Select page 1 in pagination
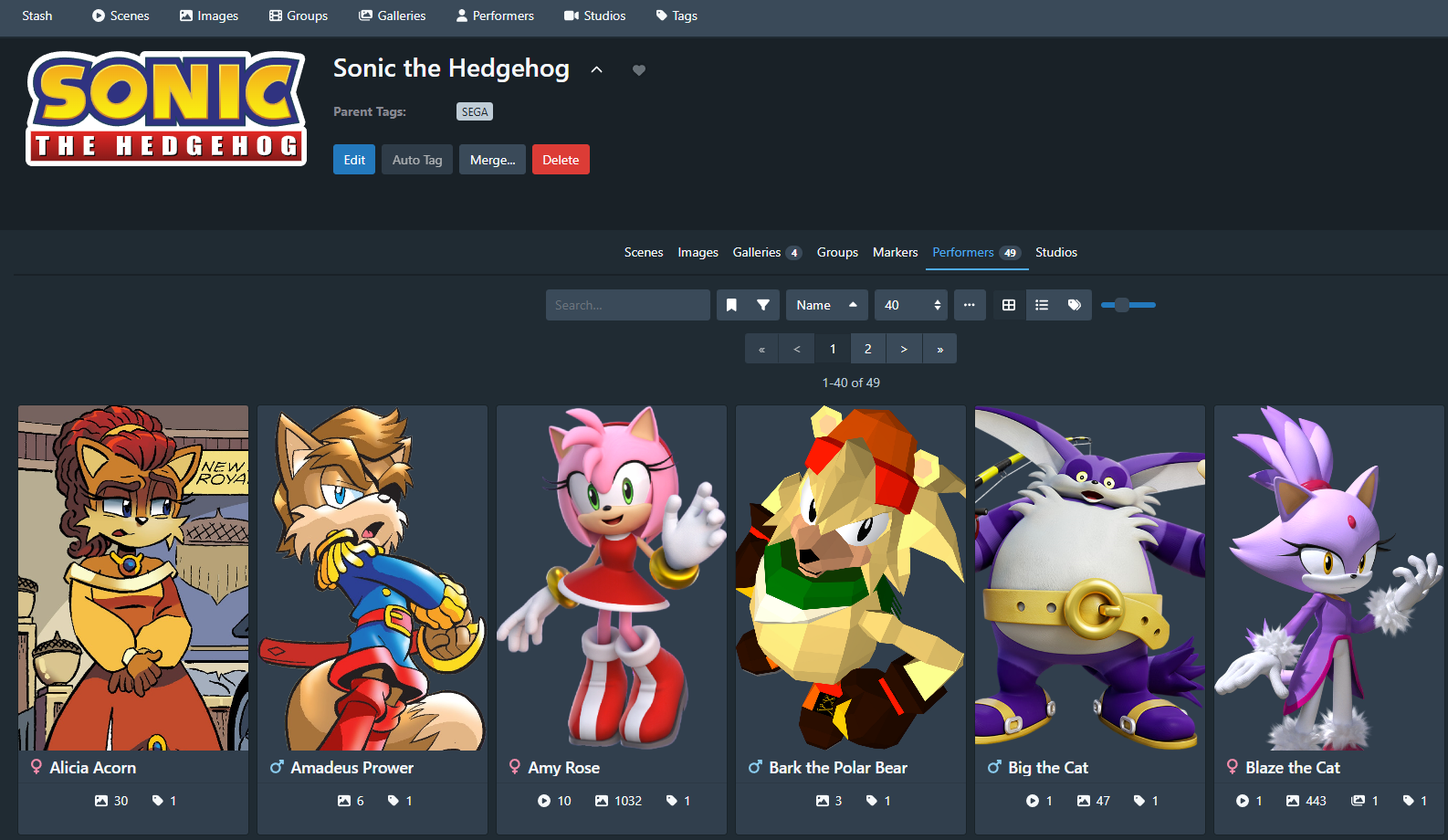The height and width of the screenshot is (840, 1448). coord(833,349)
